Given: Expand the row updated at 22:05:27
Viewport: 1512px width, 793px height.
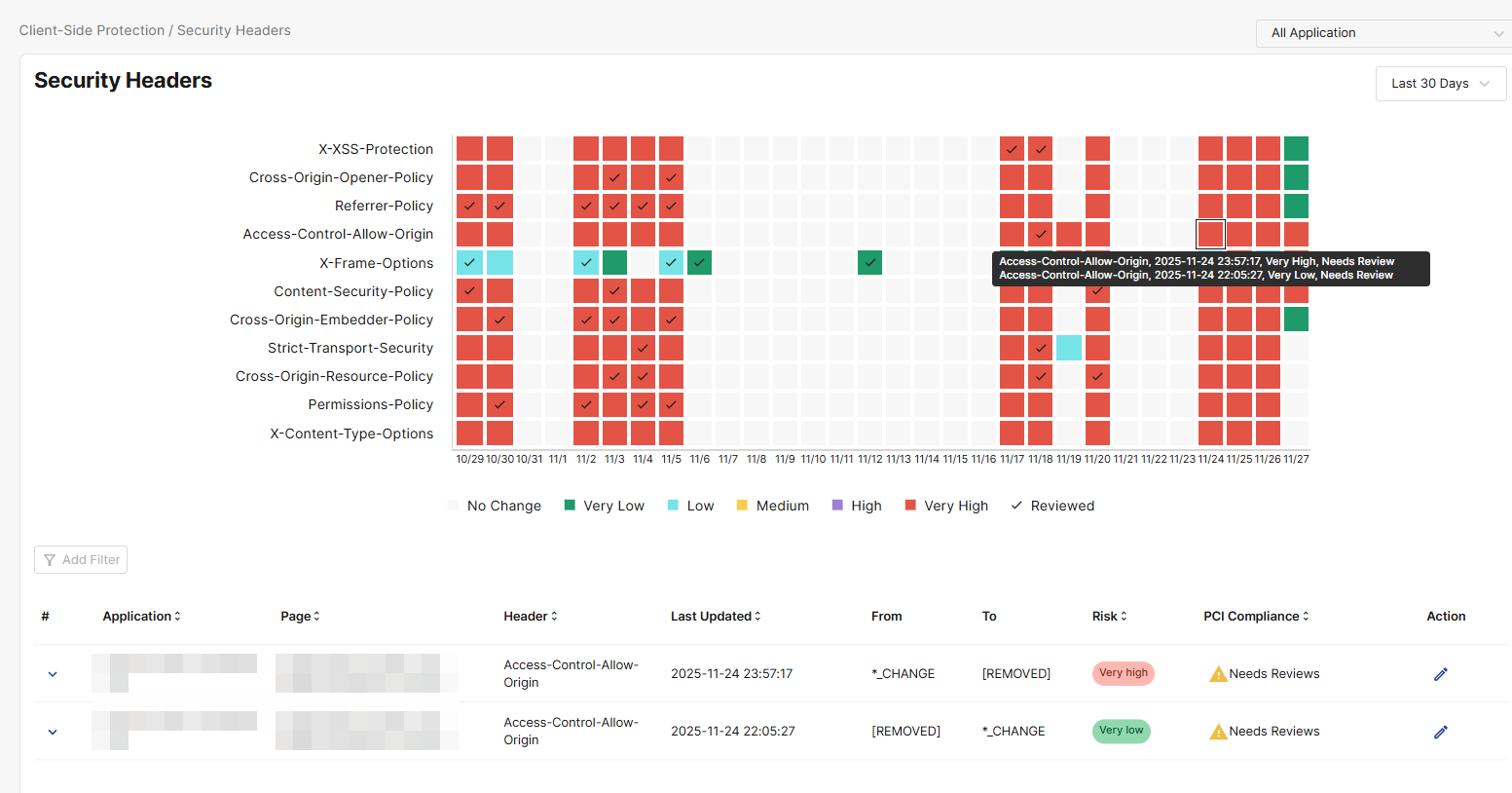Looking at the screenshot, I should coord(53,732).
